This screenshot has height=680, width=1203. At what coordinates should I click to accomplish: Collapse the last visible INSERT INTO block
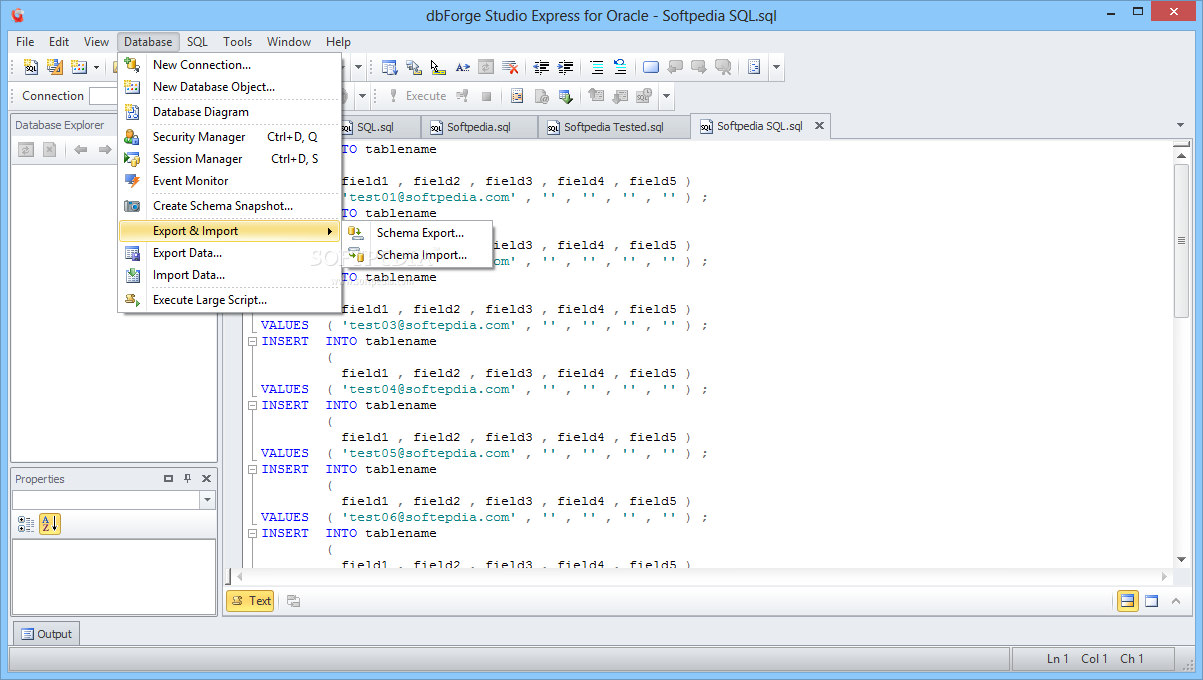pos(253,533)
